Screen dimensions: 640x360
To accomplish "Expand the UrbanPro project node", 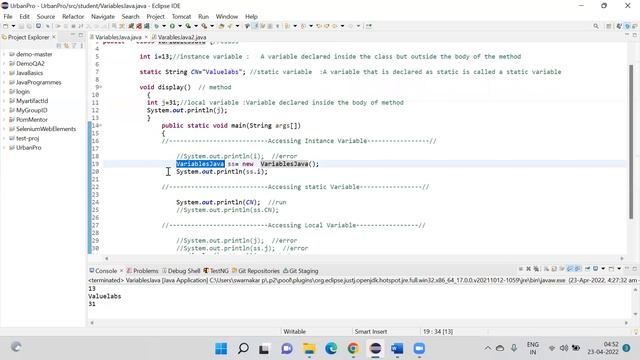I will click(x=4, y=148).
